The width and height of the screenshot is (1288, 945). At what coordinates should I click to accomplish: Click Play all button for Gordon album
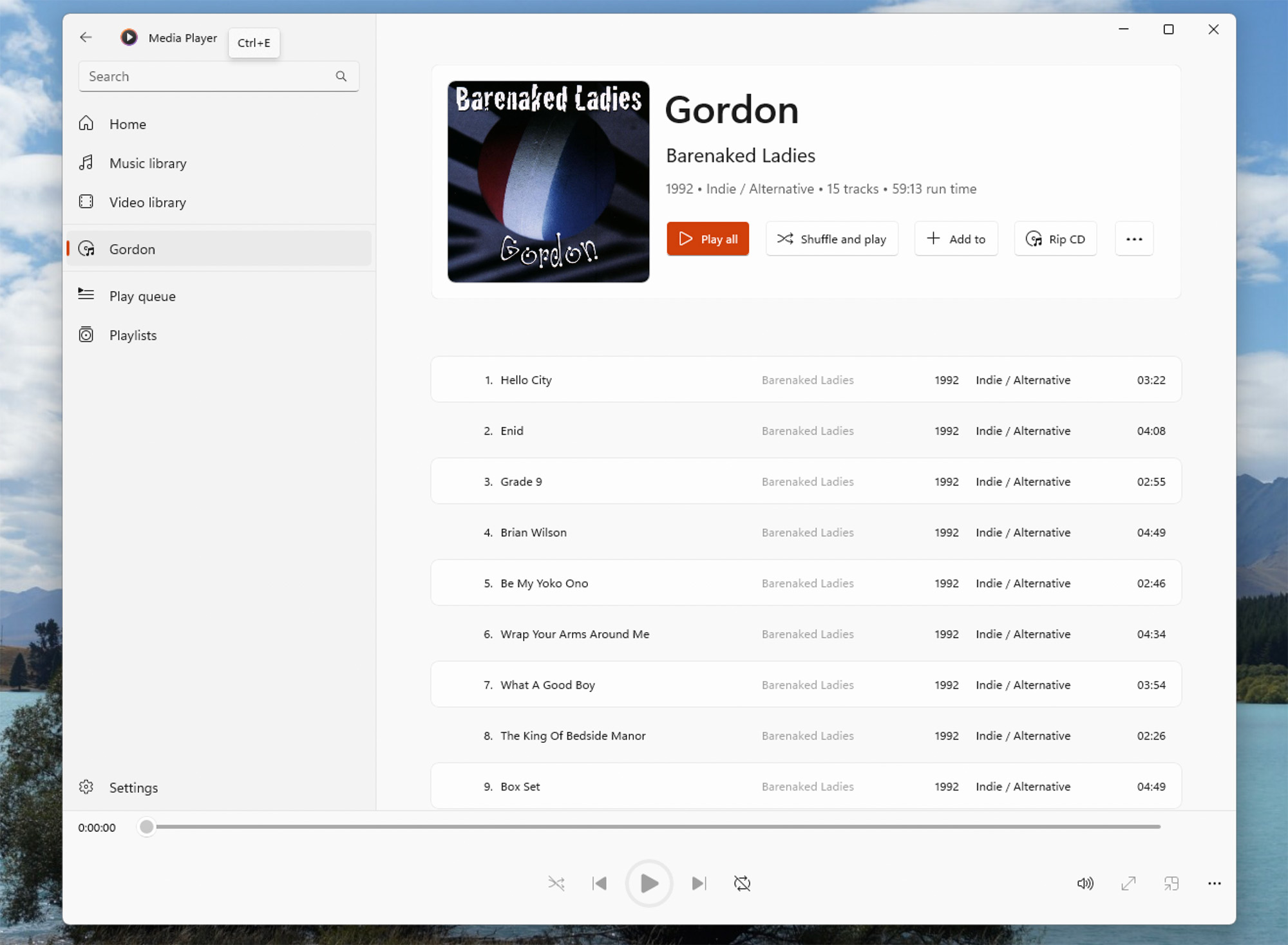pos(707,238)
